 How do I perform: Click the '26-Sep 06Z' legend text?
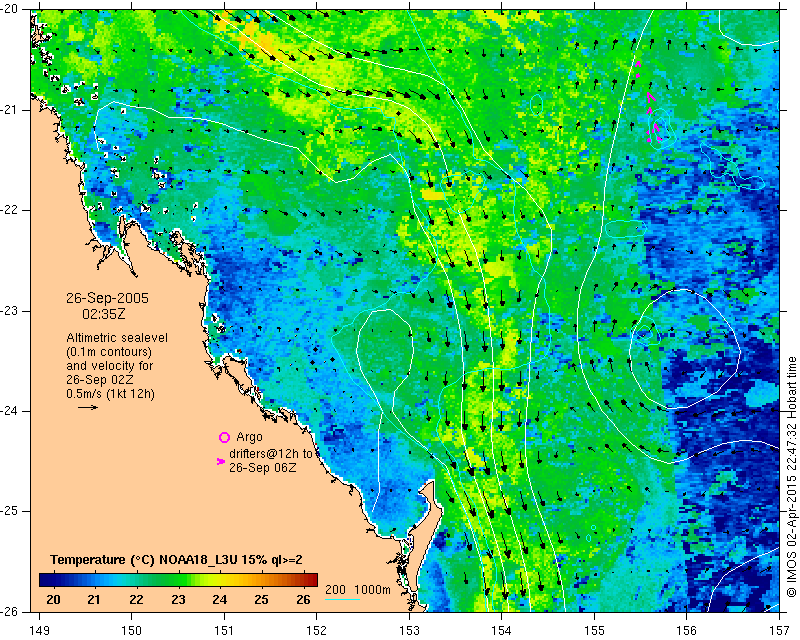pyautogui.click(x=262, y=467)
